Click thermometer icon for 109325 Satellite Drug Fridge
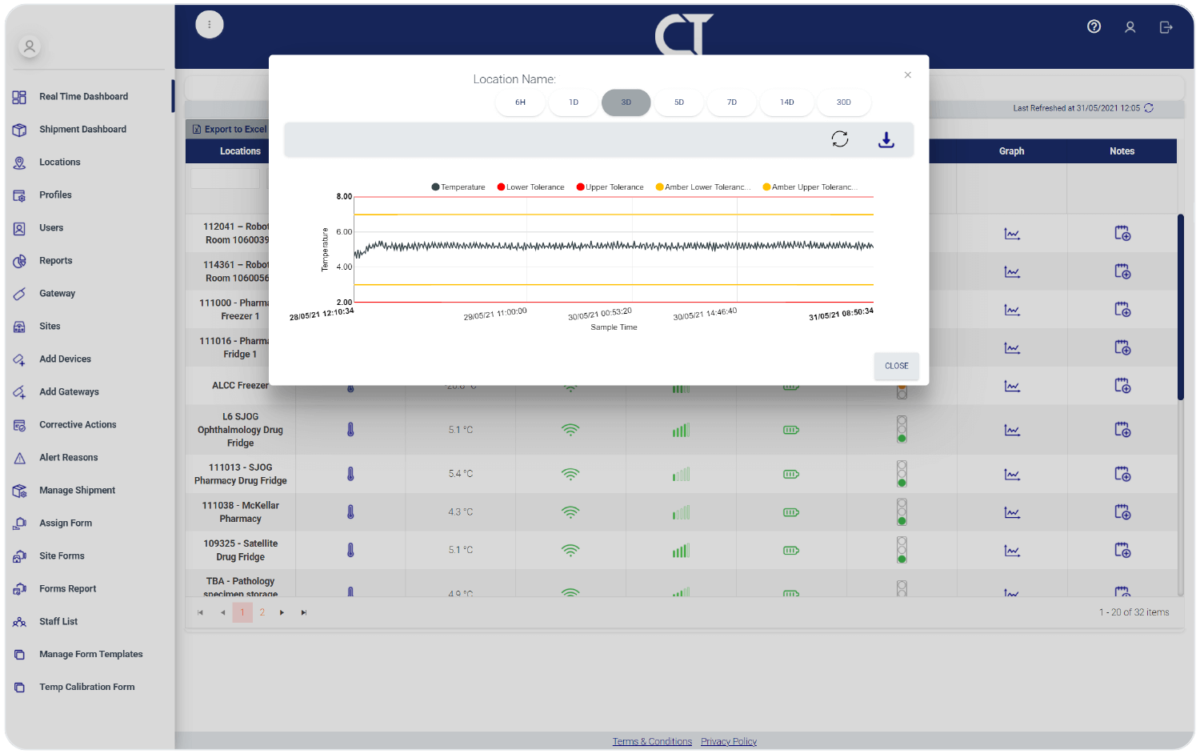The width and height of the screenshot is (1200, 754). (351, 549)
